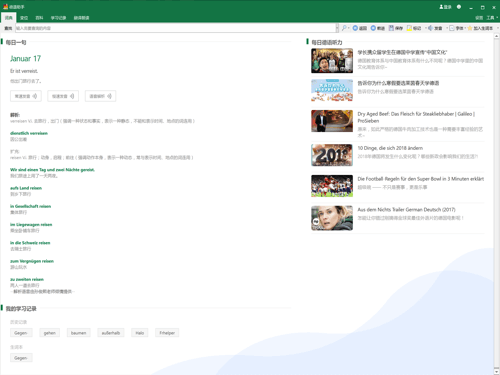Click the yellow highlight mark (标记) icon
This screenshot has height=375, width=500.
click(409, 28)
